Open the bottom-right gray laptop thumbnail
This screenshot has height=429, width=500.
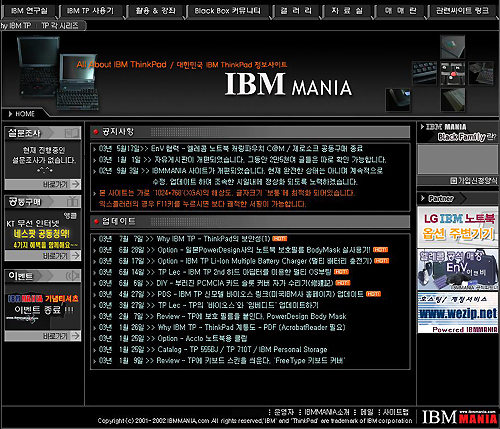pyautogui.click(x=452, y=99)
